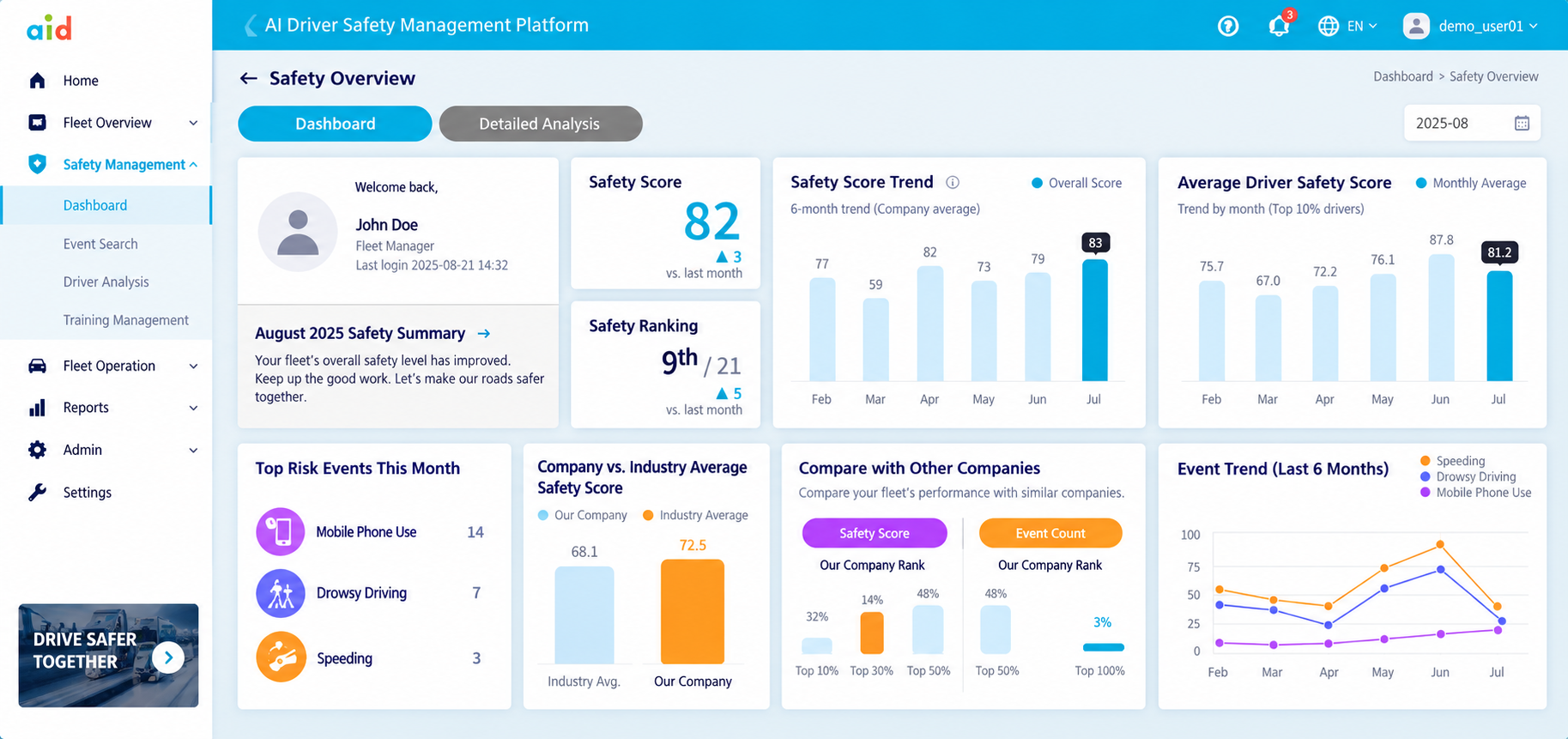Click the back arrow beside Safety Overview

(249, 78)
